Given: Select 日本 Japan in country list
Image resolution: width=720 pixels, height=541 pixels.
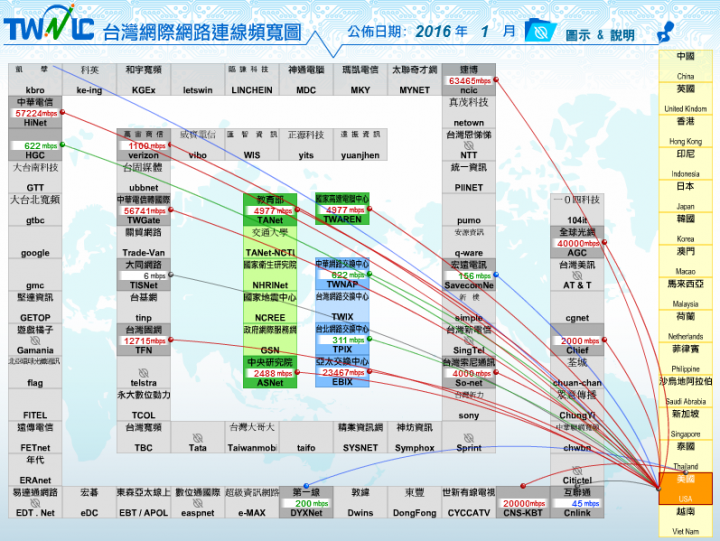Looking at the screenshot, I should click(x=685, y=196).
